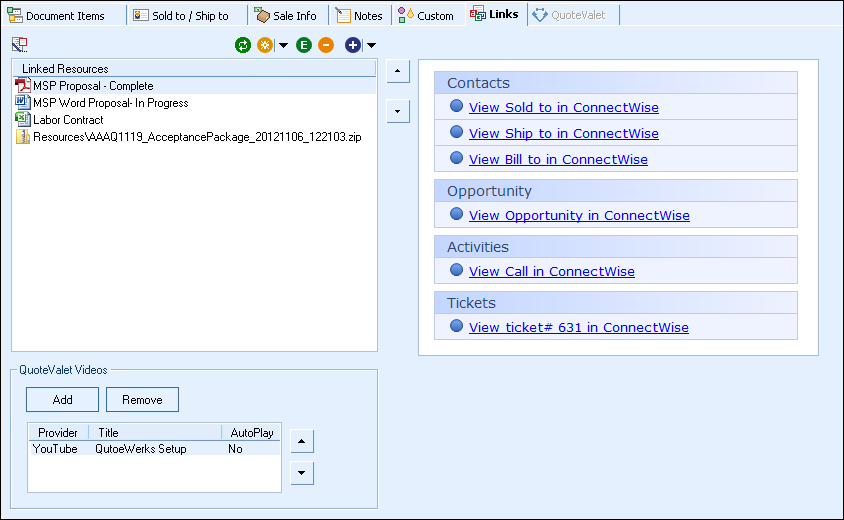The height and width of the screenshot is (520, 844).
Task: Move video up with arrow button
Action: click(301, 441)
